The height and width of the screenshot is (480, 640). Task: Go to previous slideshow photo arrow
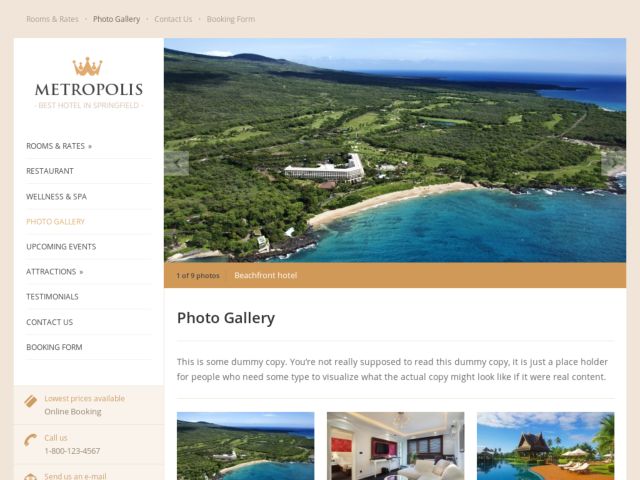[177, 163]
